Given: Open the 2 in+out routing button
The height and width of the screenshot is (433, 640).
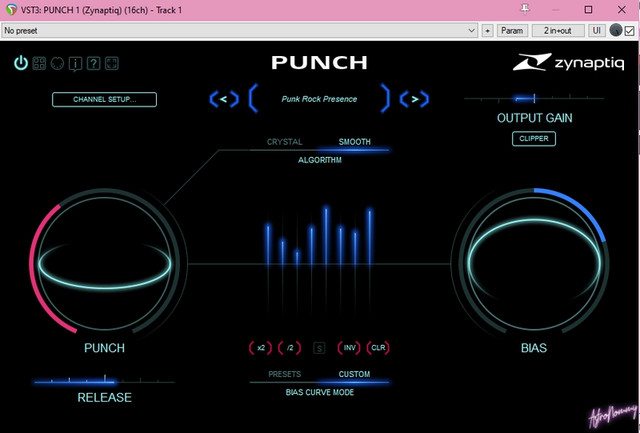Looking at the screenshot, I should 558,31.
